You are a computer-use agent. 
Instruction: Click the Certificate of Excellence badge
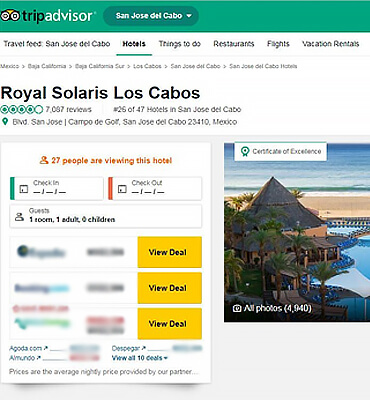(281, 152)
